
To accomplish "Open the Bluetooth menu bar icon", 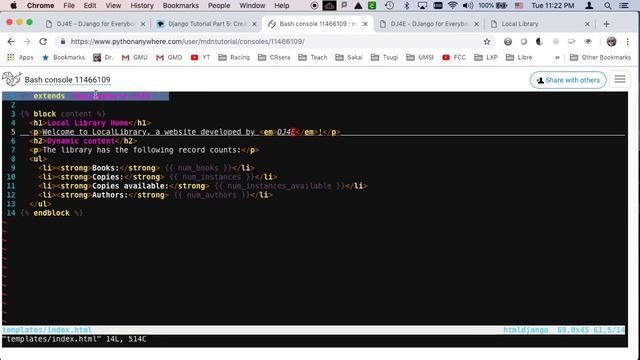I will tap(406, 6).
